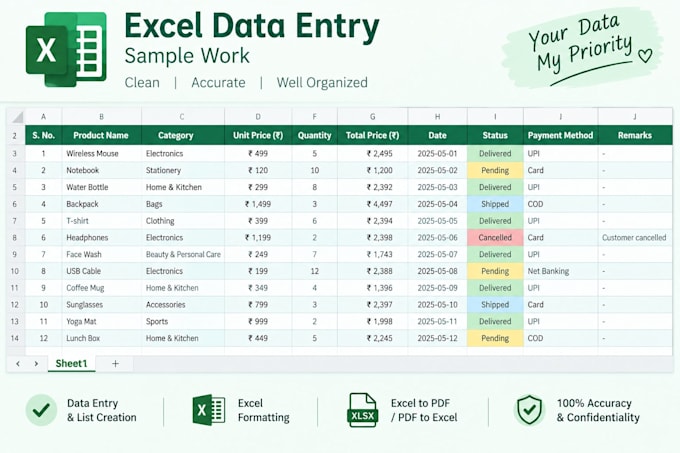The width and height of the screenshot is (680, 453).
Task: Click the 'S. No.' header cell
Action: pos(43,135)
